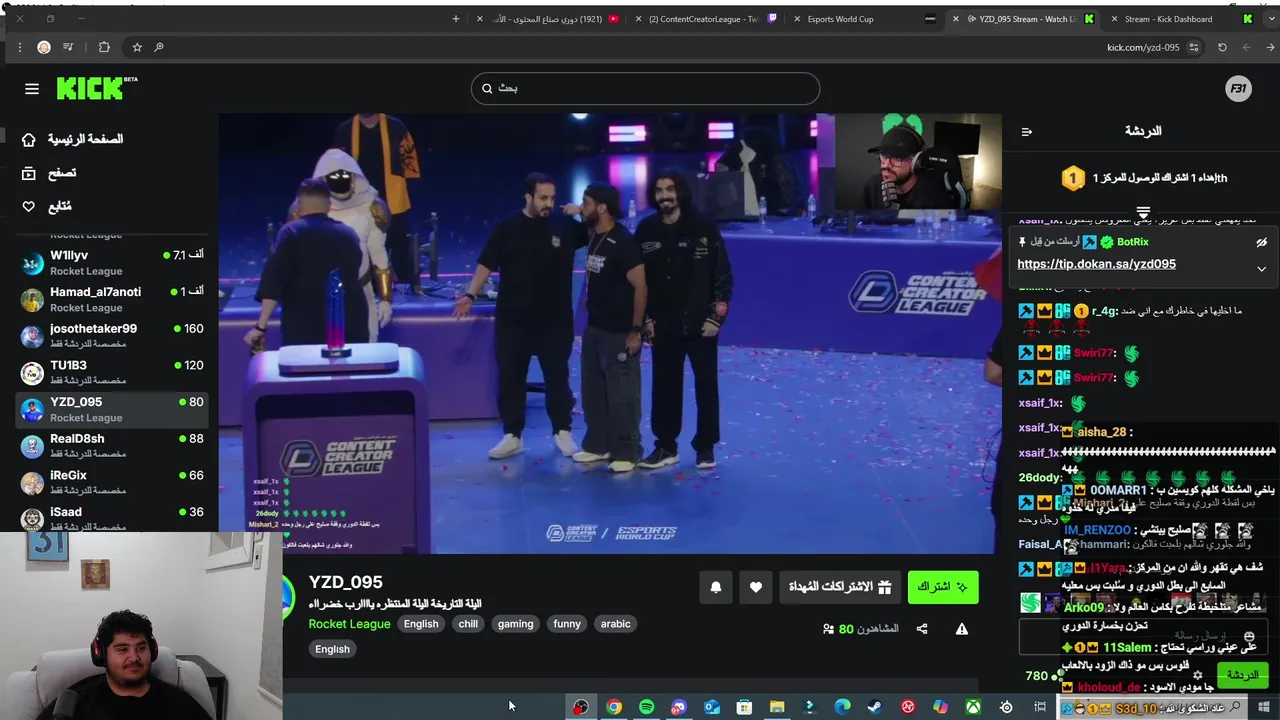This screenshot has height=720, width=1280.
Task: Open Steam from taskbar
Action: [874, 707]
